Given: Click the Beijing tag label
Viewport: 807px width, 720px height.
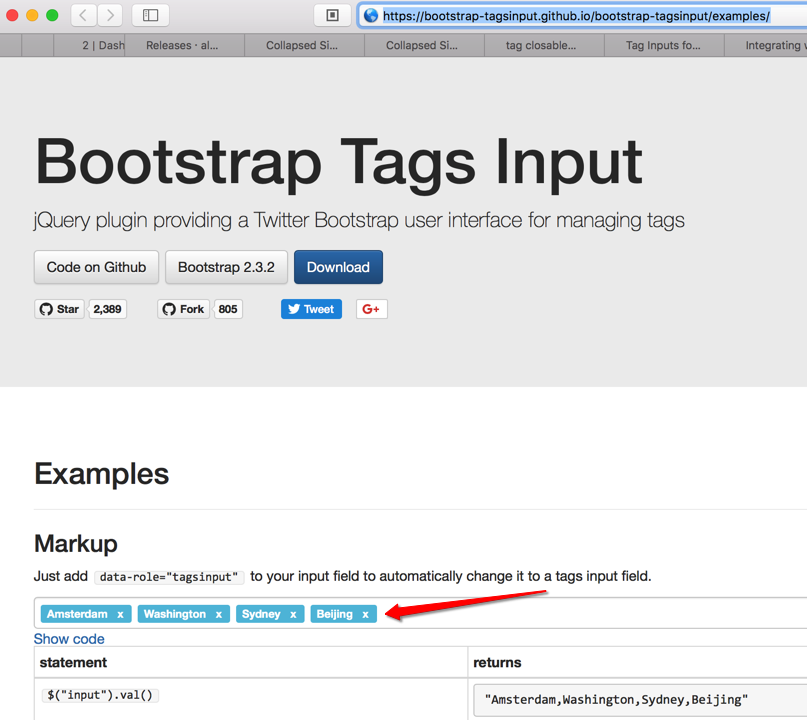Looking at the screenshot, I should [335, 614].
